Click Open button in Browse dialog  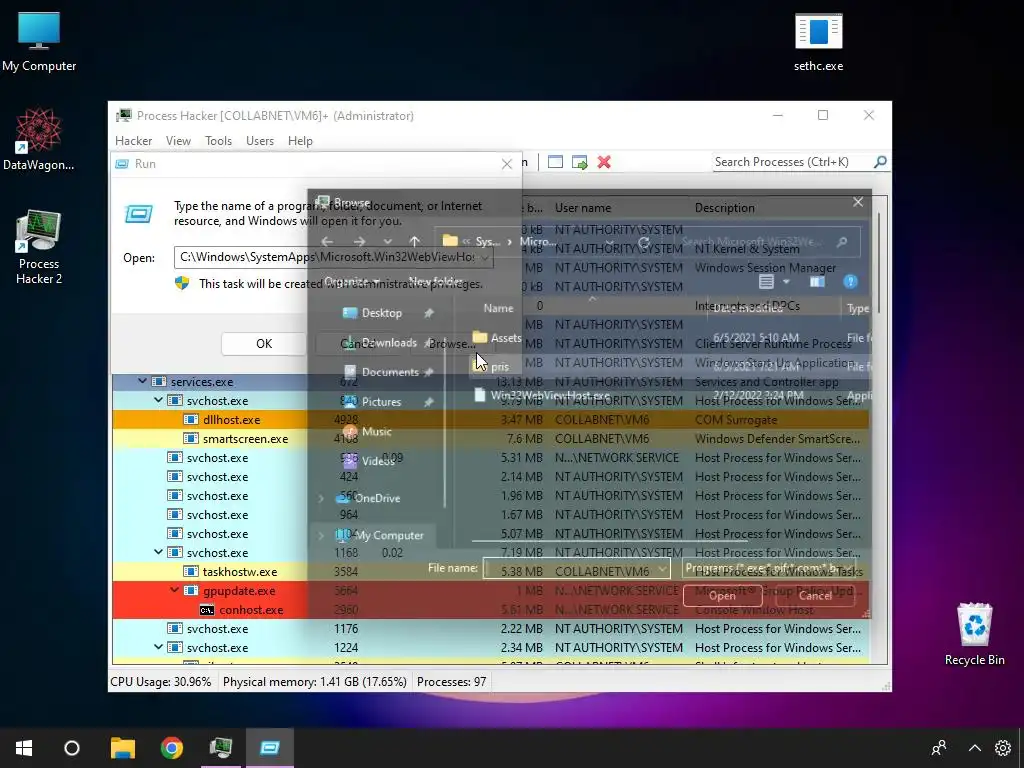coord(722,596)
